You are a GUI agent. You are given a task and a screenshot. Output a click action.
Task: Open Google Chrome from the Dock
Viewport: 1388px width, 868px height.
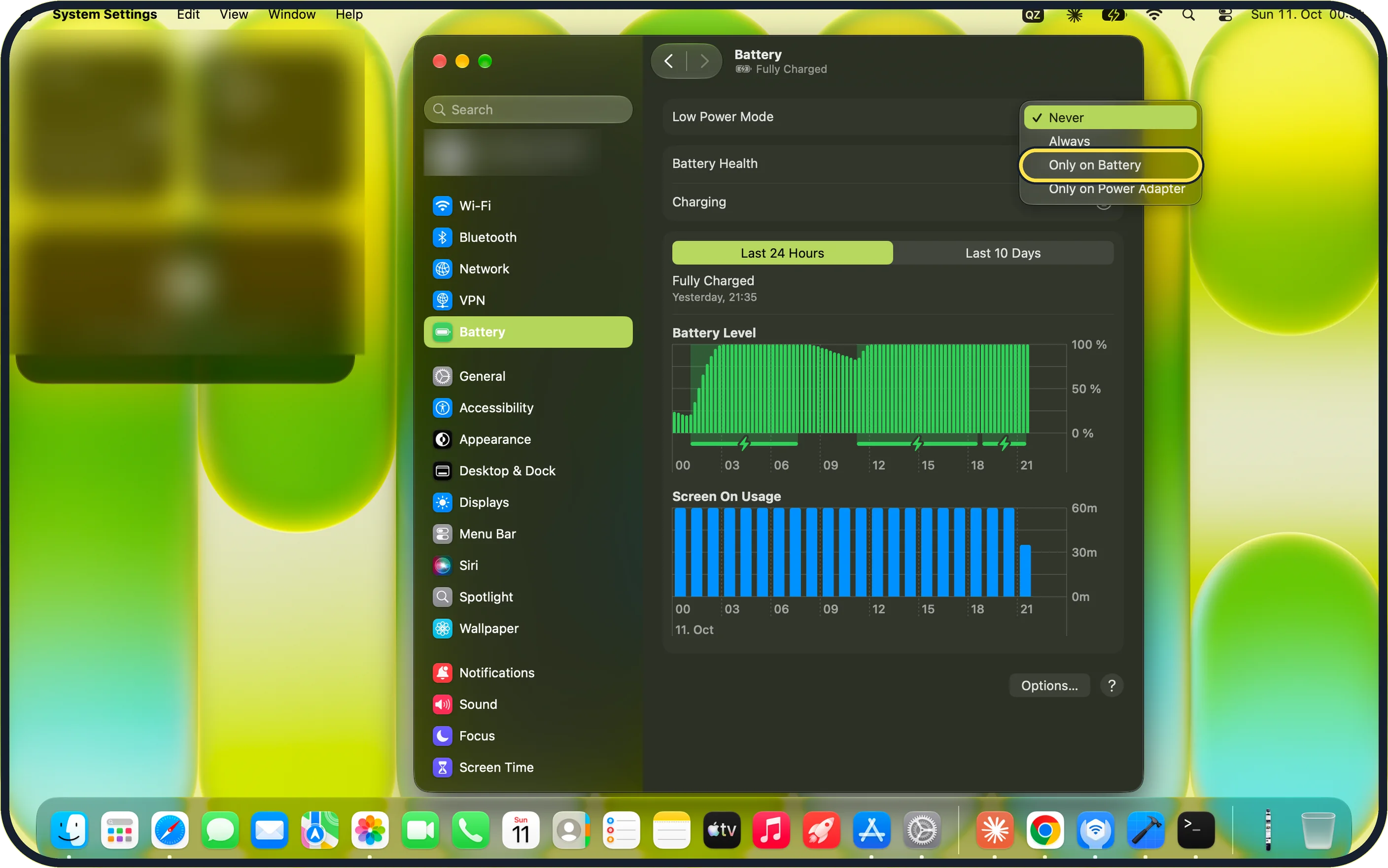coord(1044,830)
